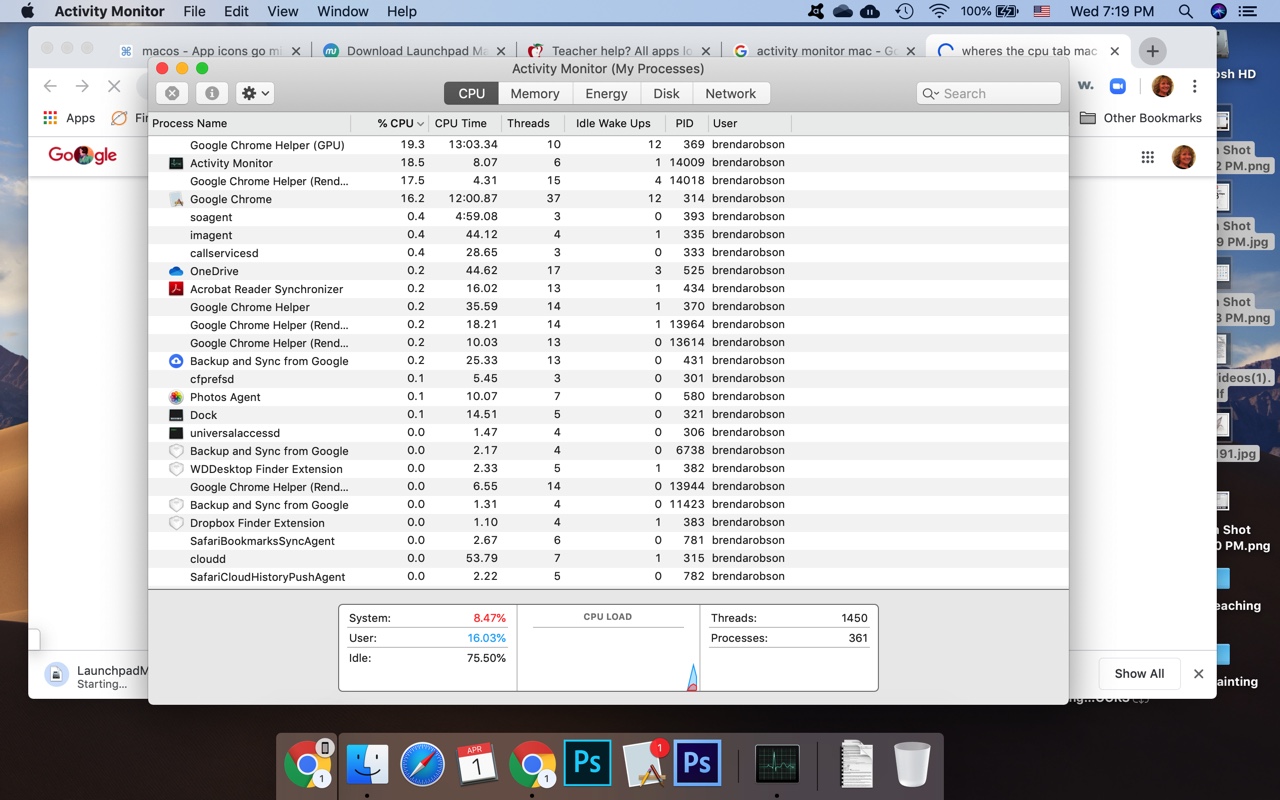Select the WDDesktop Finder Extension icon
Viewport: 1280px width, 800px height.
[x=176, y=469]
